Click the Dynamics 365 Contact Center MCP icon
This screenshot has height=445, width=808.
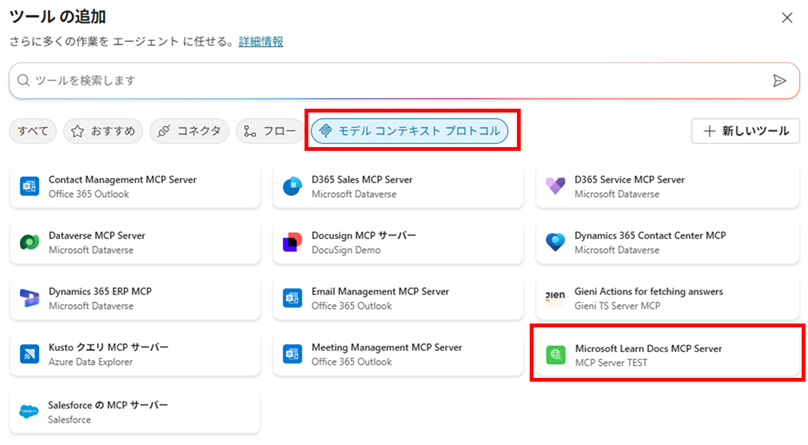(555, 242)
